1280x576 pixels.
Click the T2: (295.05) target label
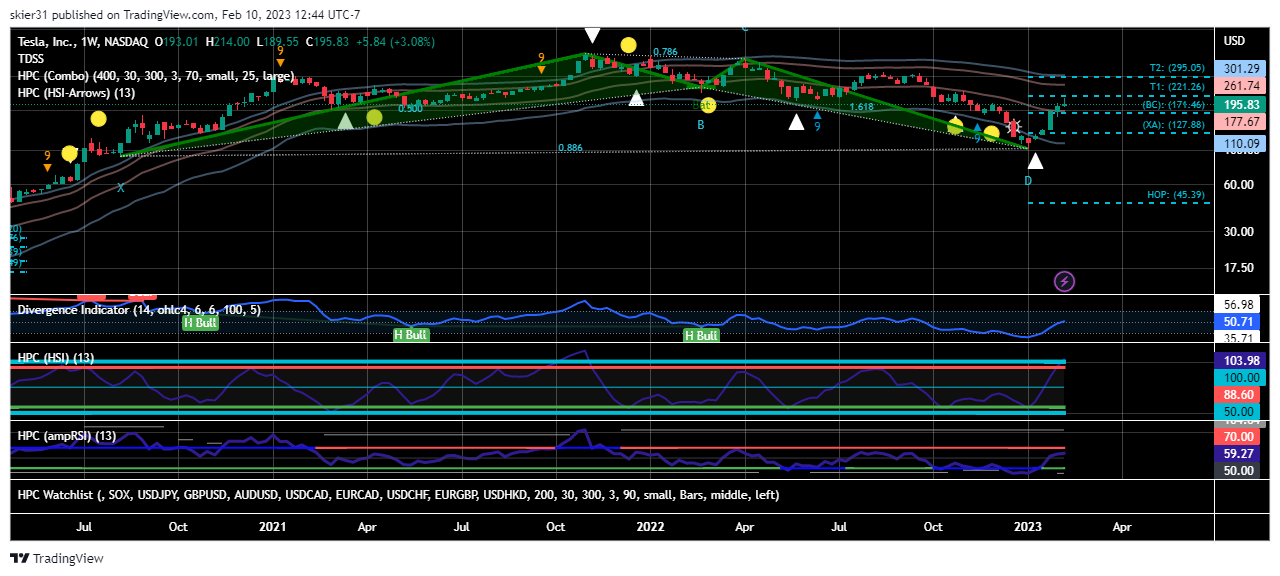(1177, 68)
